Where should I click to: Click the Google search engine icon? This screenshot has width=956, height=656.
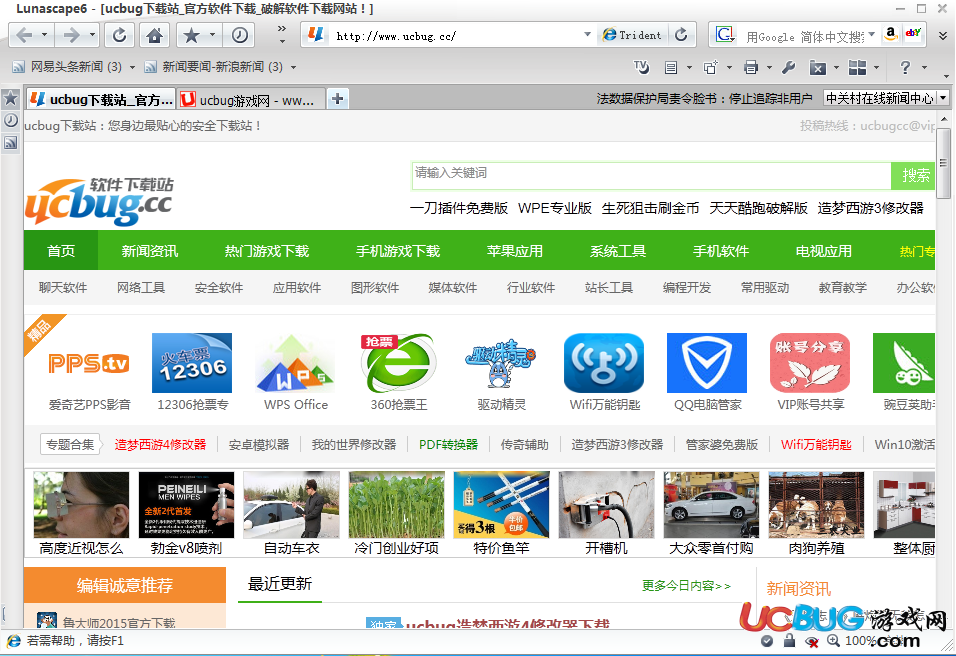[725, 35]
